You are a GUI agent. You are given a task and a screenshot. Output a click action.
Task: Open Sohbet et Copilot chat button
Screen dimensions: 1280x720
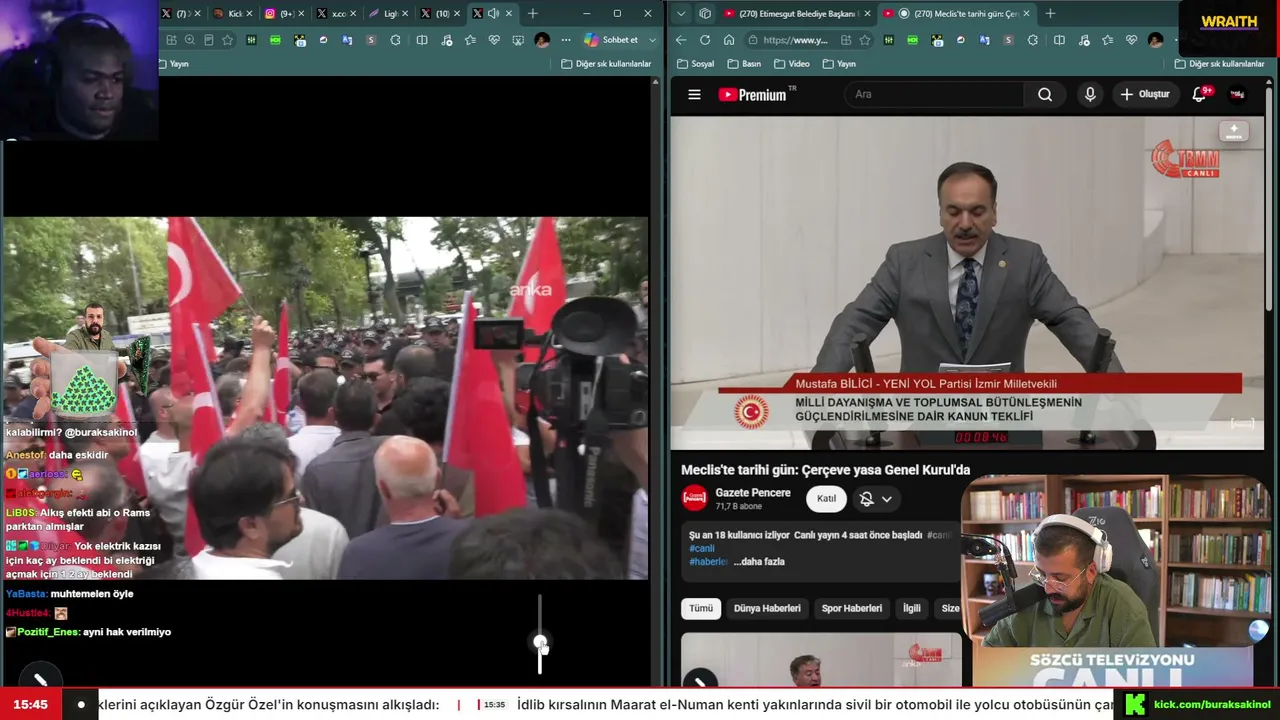[x=612, y=40]
